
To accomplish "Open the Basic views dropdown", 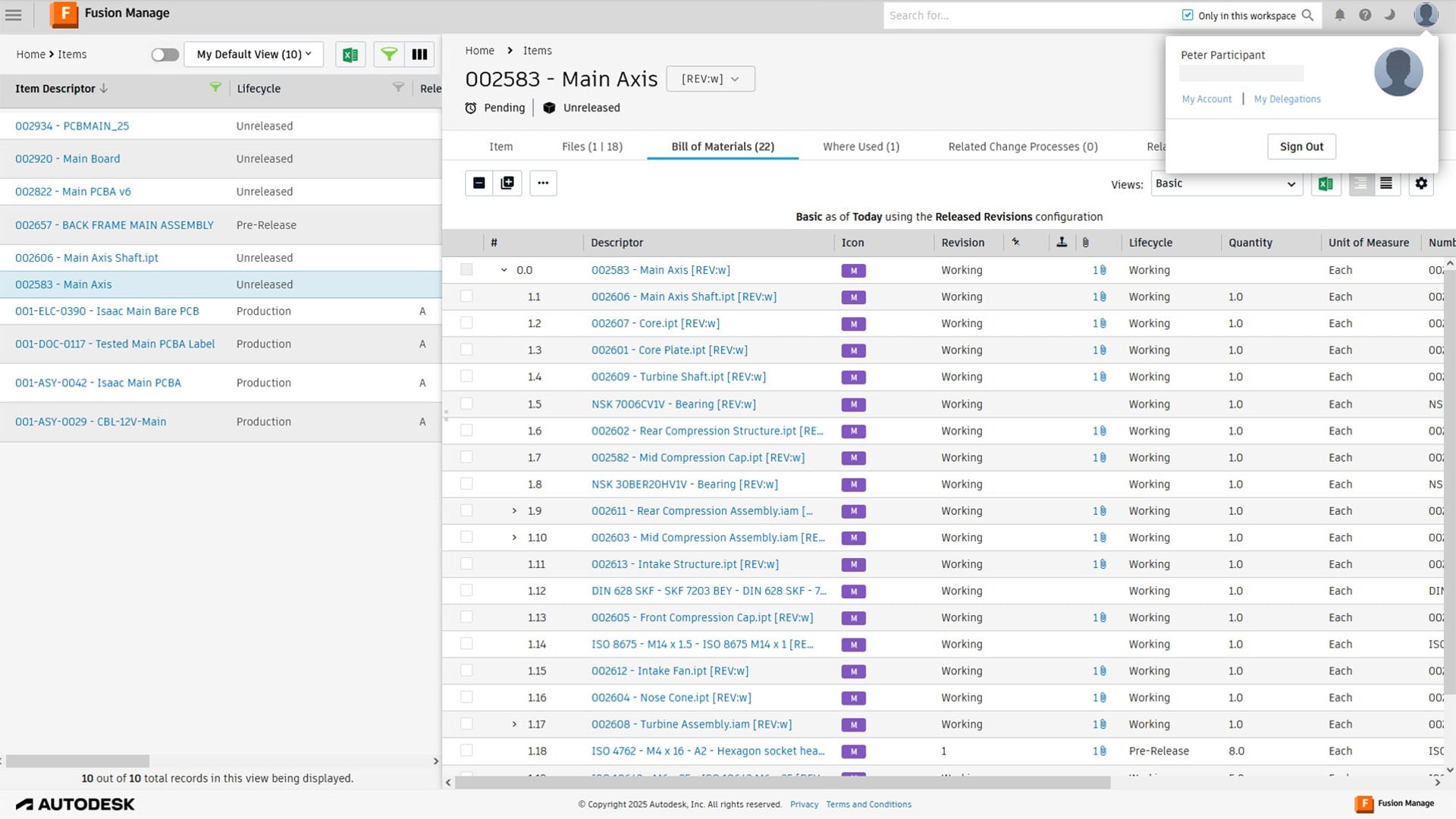I will pyautogui.click(x=1225, y=184).
